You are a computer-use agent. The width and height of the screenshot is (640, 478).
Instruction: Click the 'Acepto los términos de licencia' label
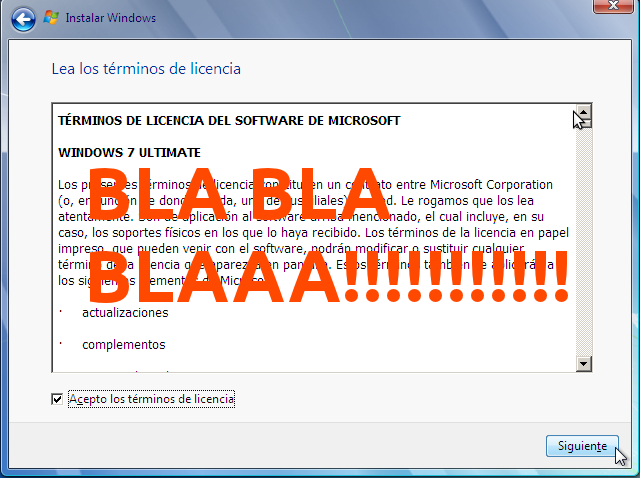coord(151,399)
